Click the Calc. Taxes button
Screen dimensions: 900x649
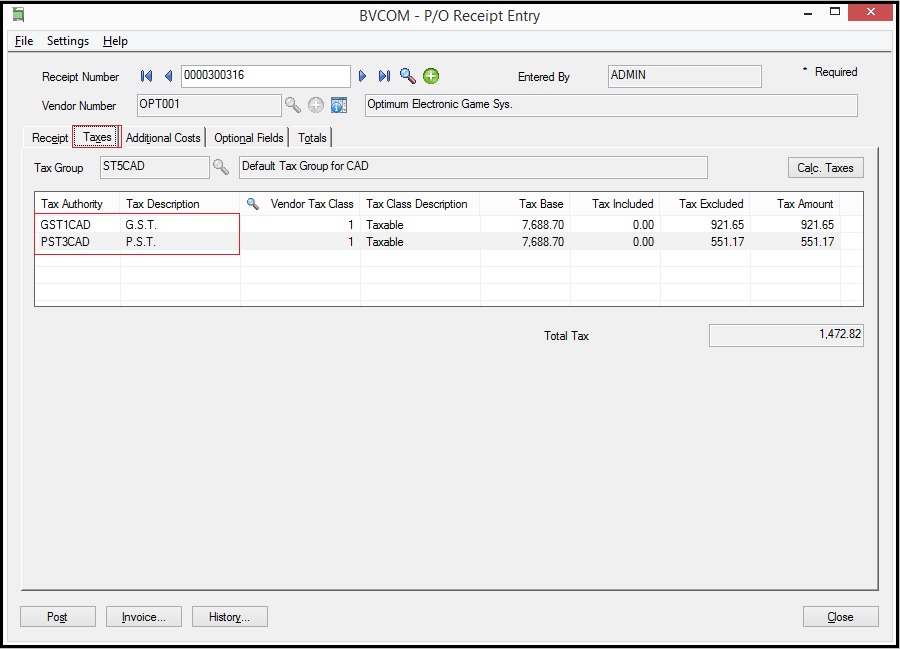[x=825, y=168]
